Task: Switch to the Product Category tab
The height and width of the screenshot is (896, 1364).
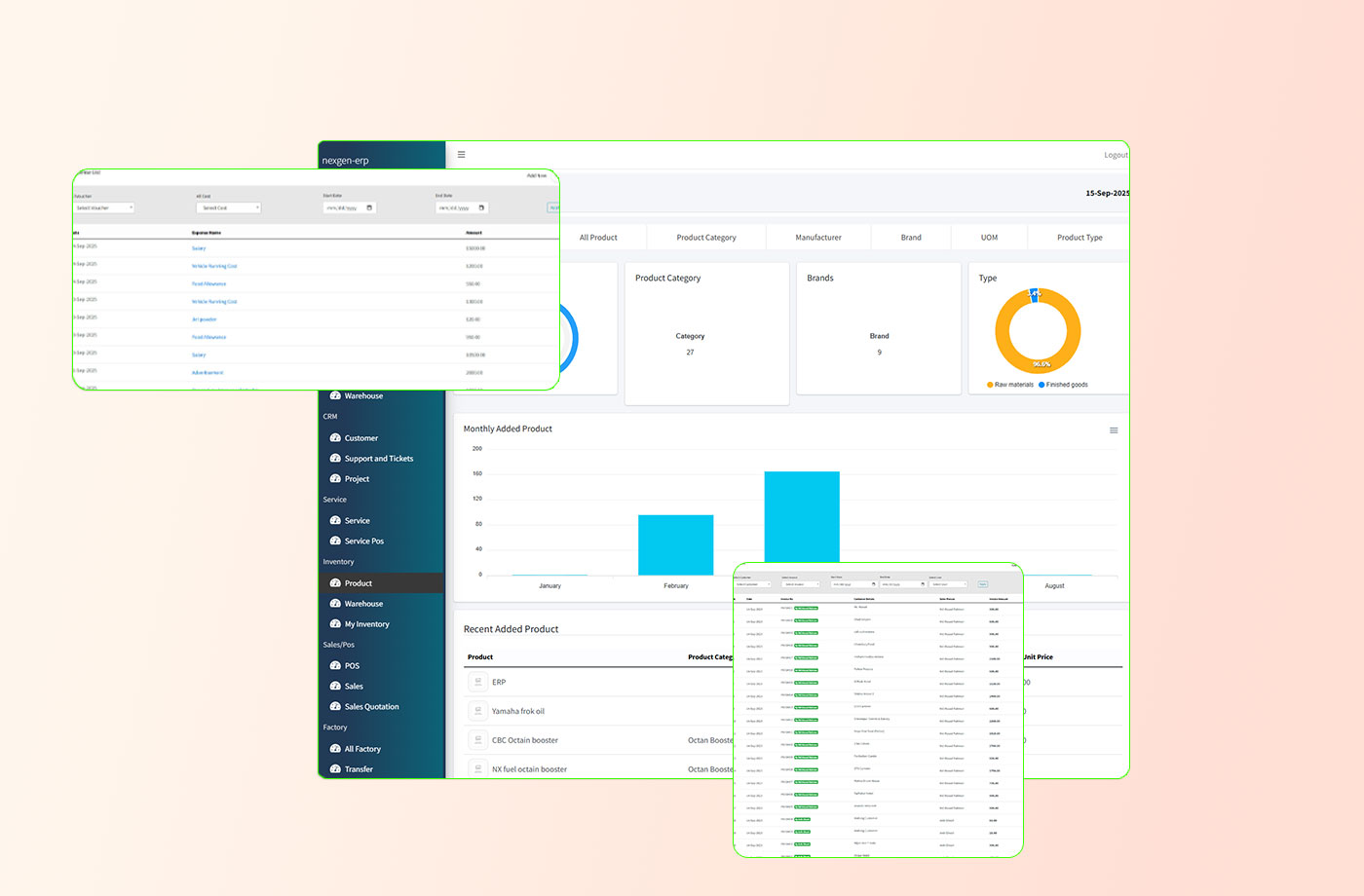Action: 706,238
